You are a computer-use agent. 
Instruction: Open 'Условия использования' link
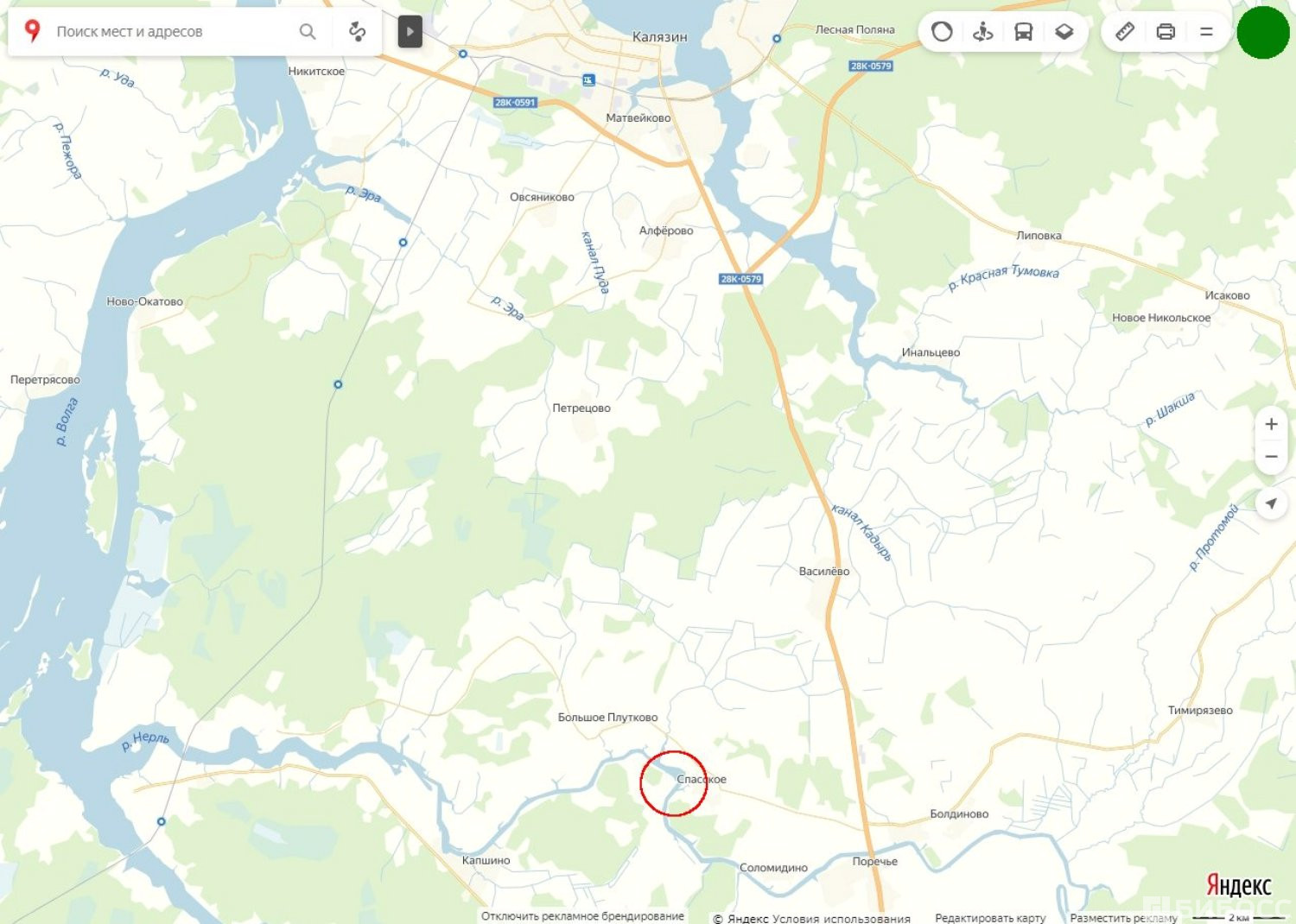click(x=841, y=919)
